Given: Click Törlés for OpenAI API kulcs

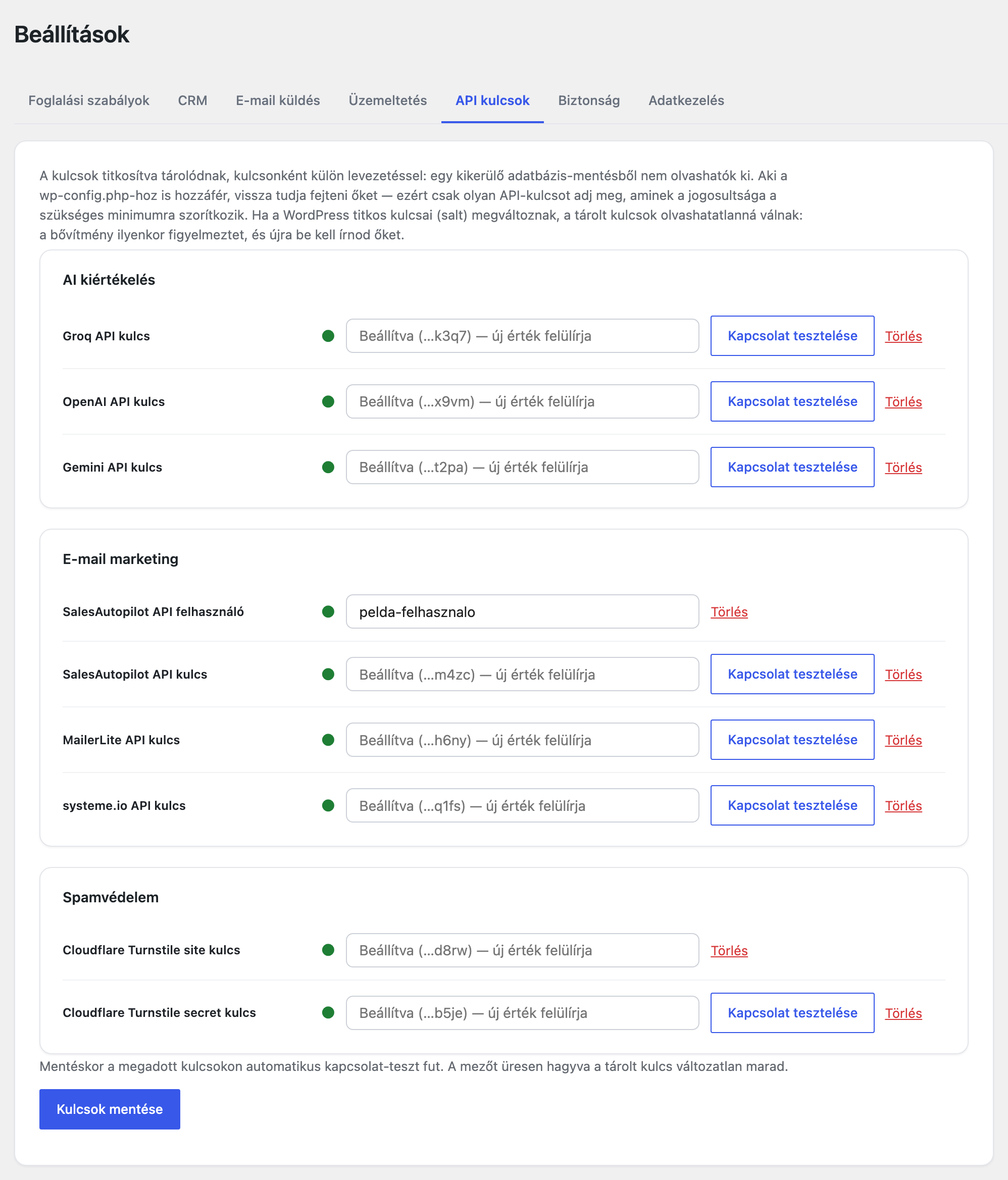Looking at the screenshot, I should [x=903, y=402].
